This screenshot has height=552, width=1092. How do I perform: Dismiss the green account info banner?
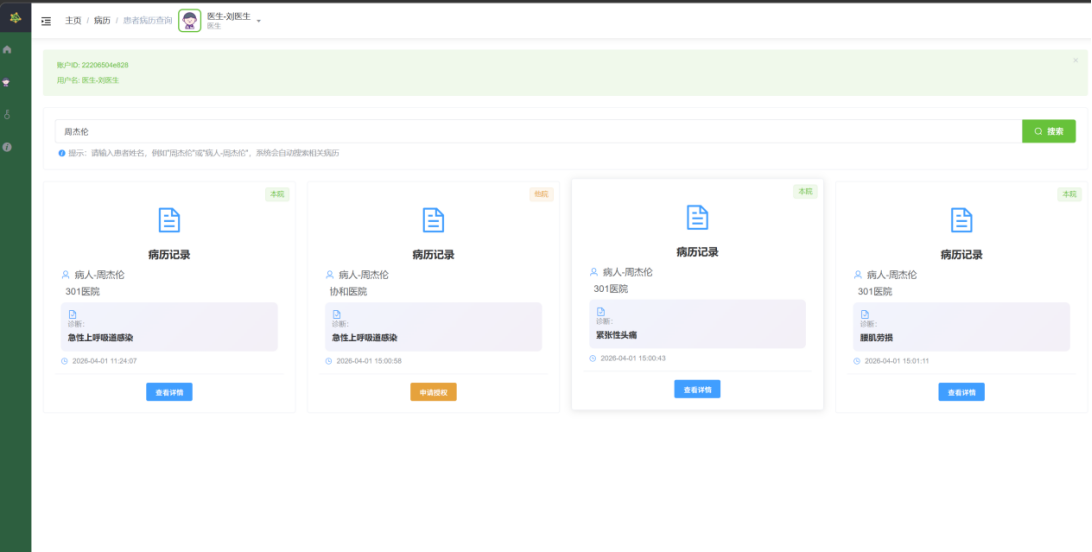coord(1075,61)
